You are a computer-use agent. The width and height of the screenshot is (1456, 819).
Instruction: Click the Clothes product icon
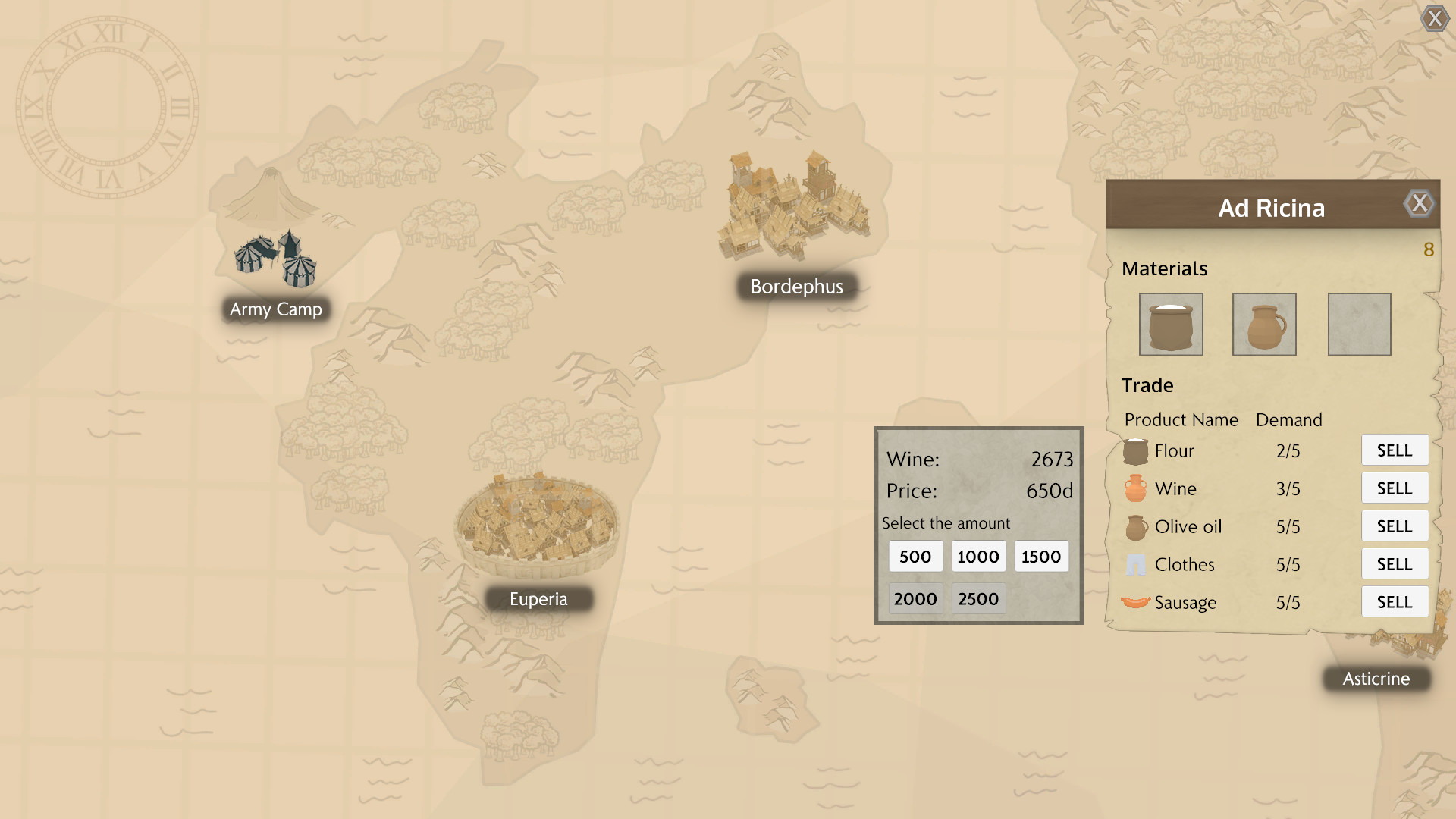[x=1135, y=564]
